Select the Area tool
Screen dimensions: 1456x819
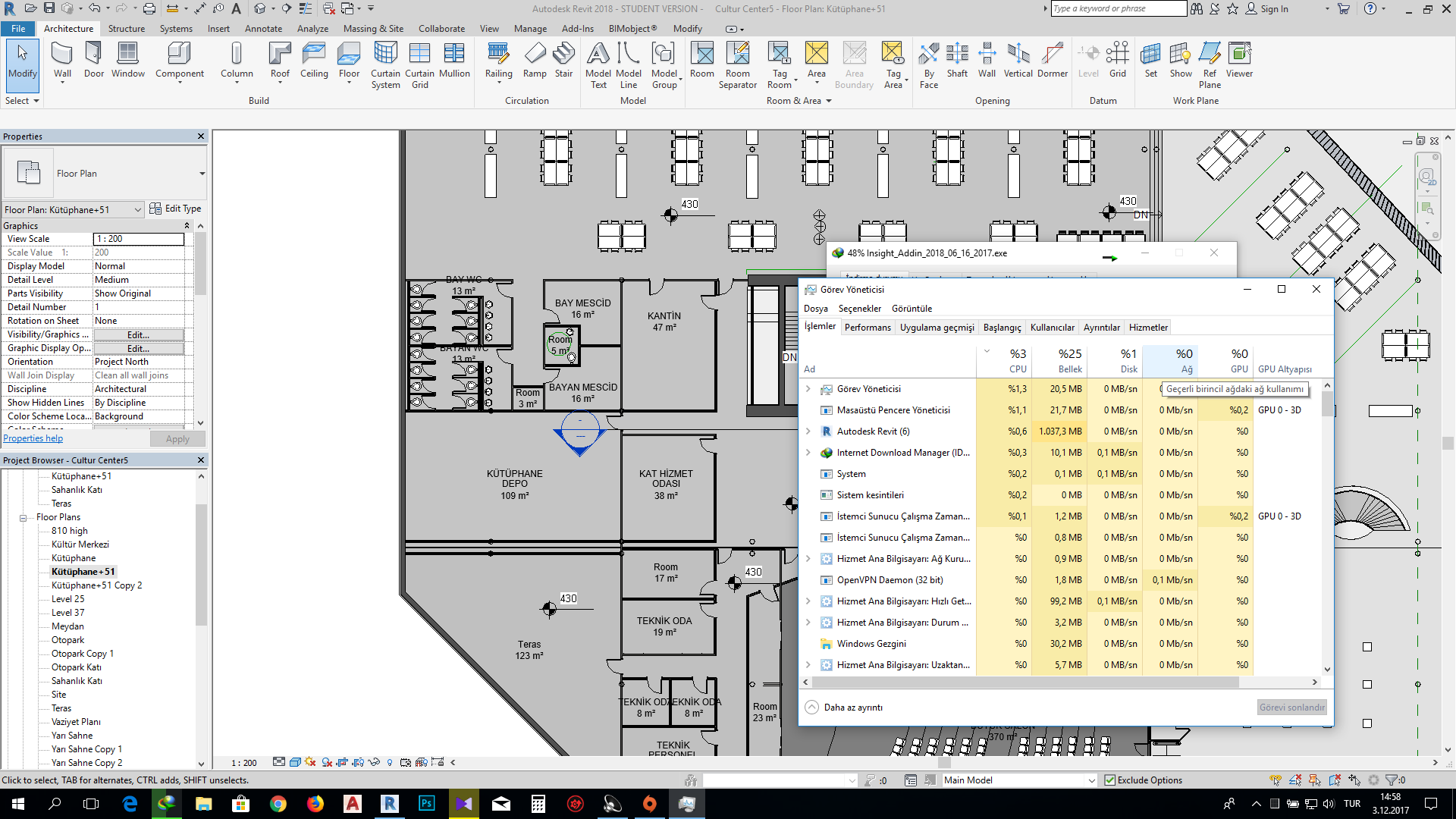point(817,61)
